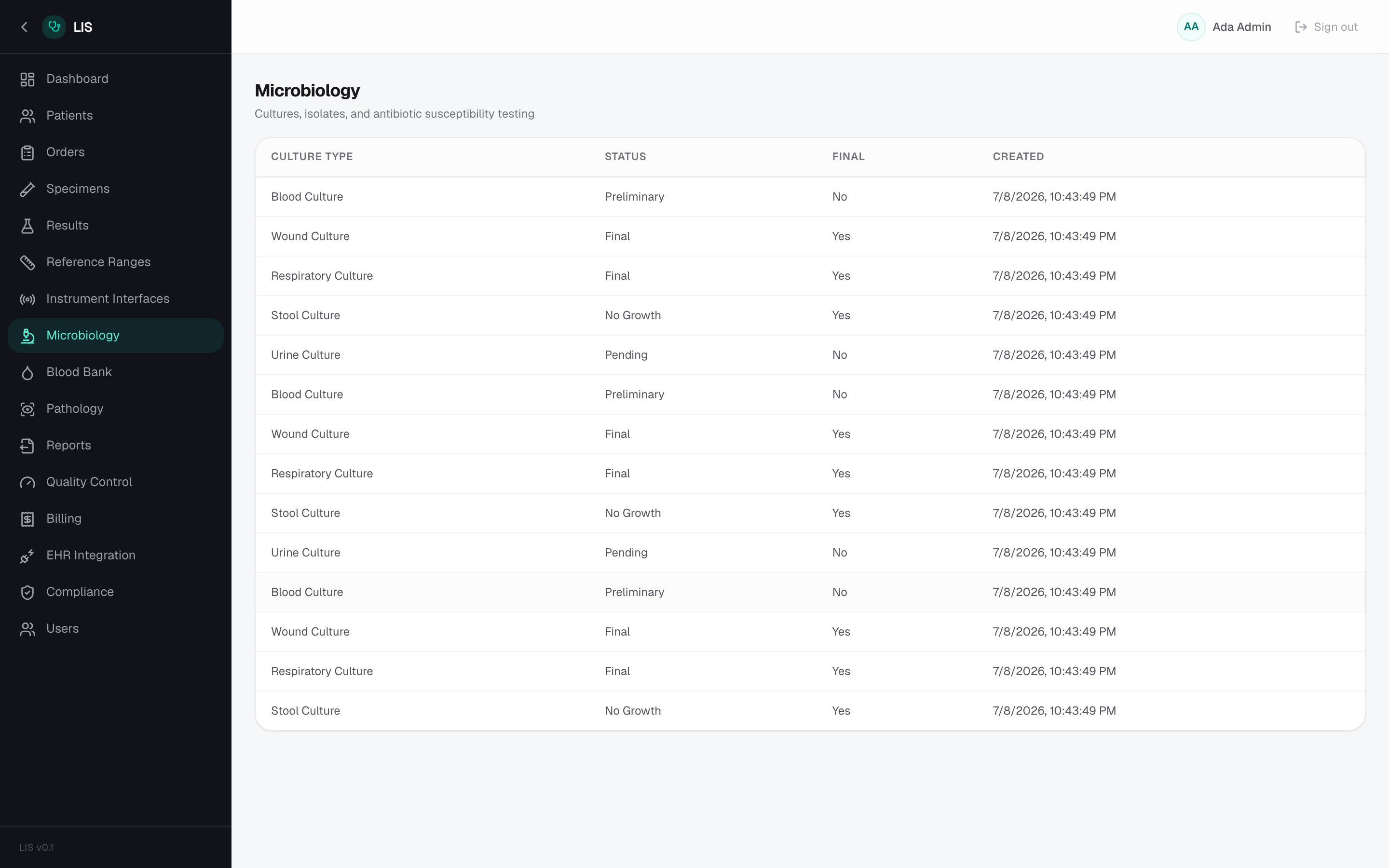This screenshot has width=1389, height=868.
Task: Open the Pathology section
Action: pos(115,409)
